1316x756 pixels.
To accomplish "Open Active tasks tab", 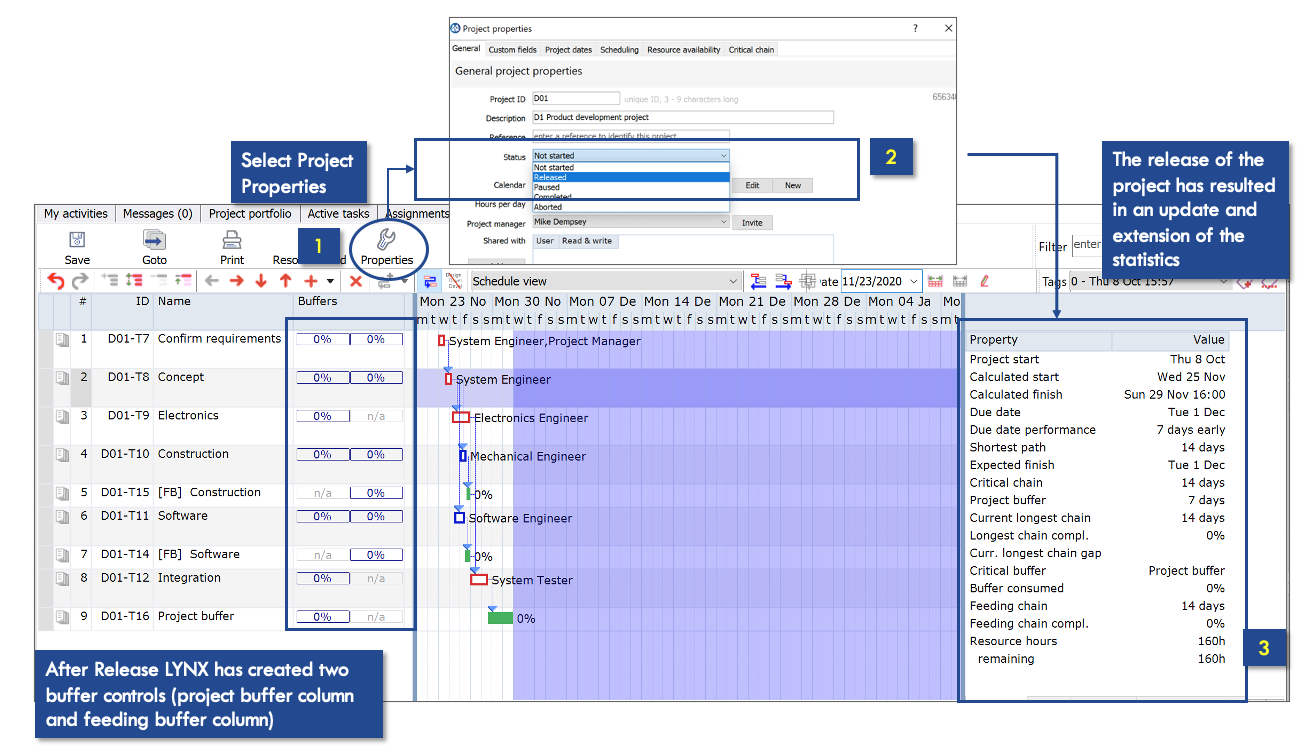I will 338,213.
